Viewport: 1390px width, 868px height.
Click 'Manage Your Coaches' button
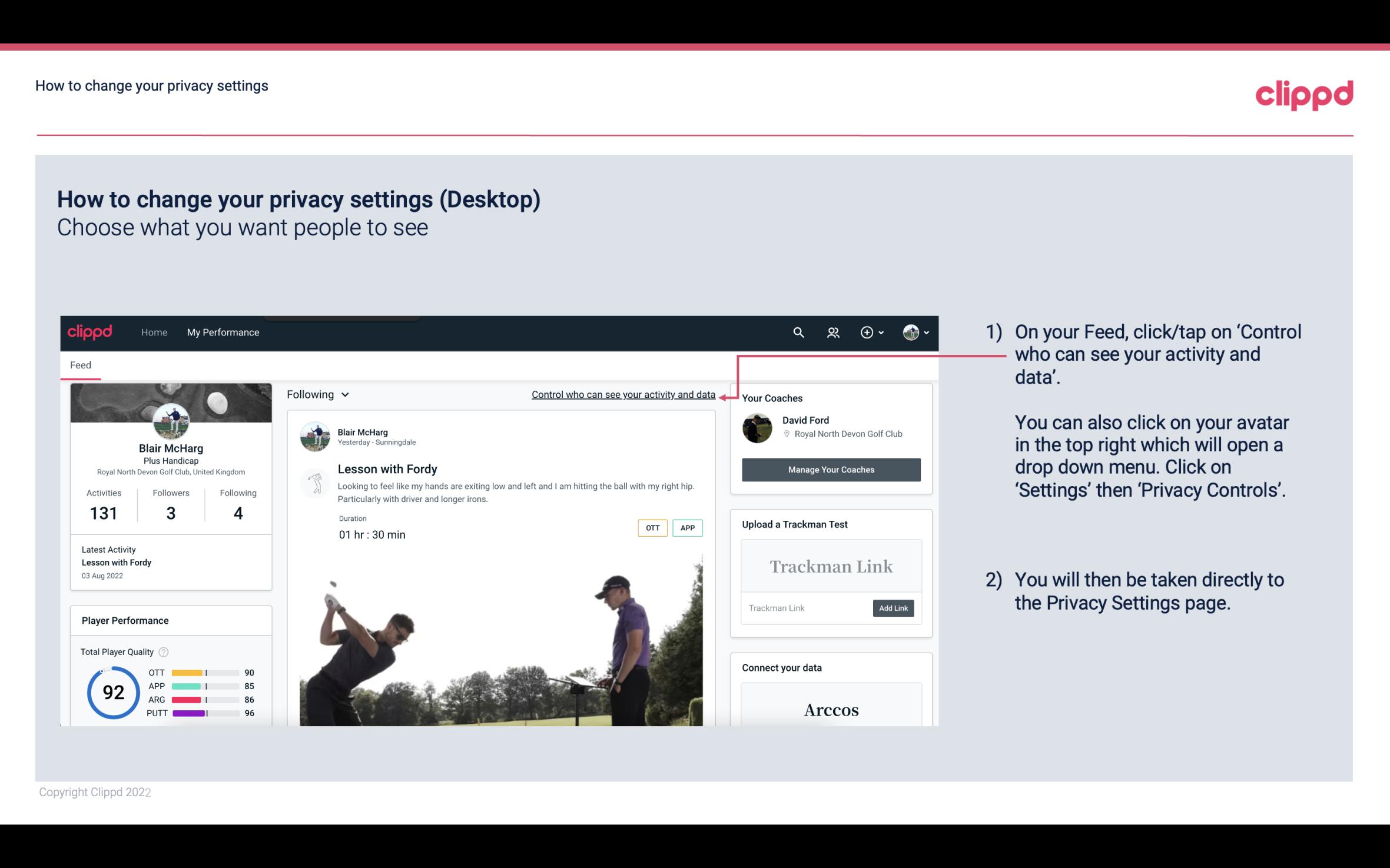coord(830,469)
